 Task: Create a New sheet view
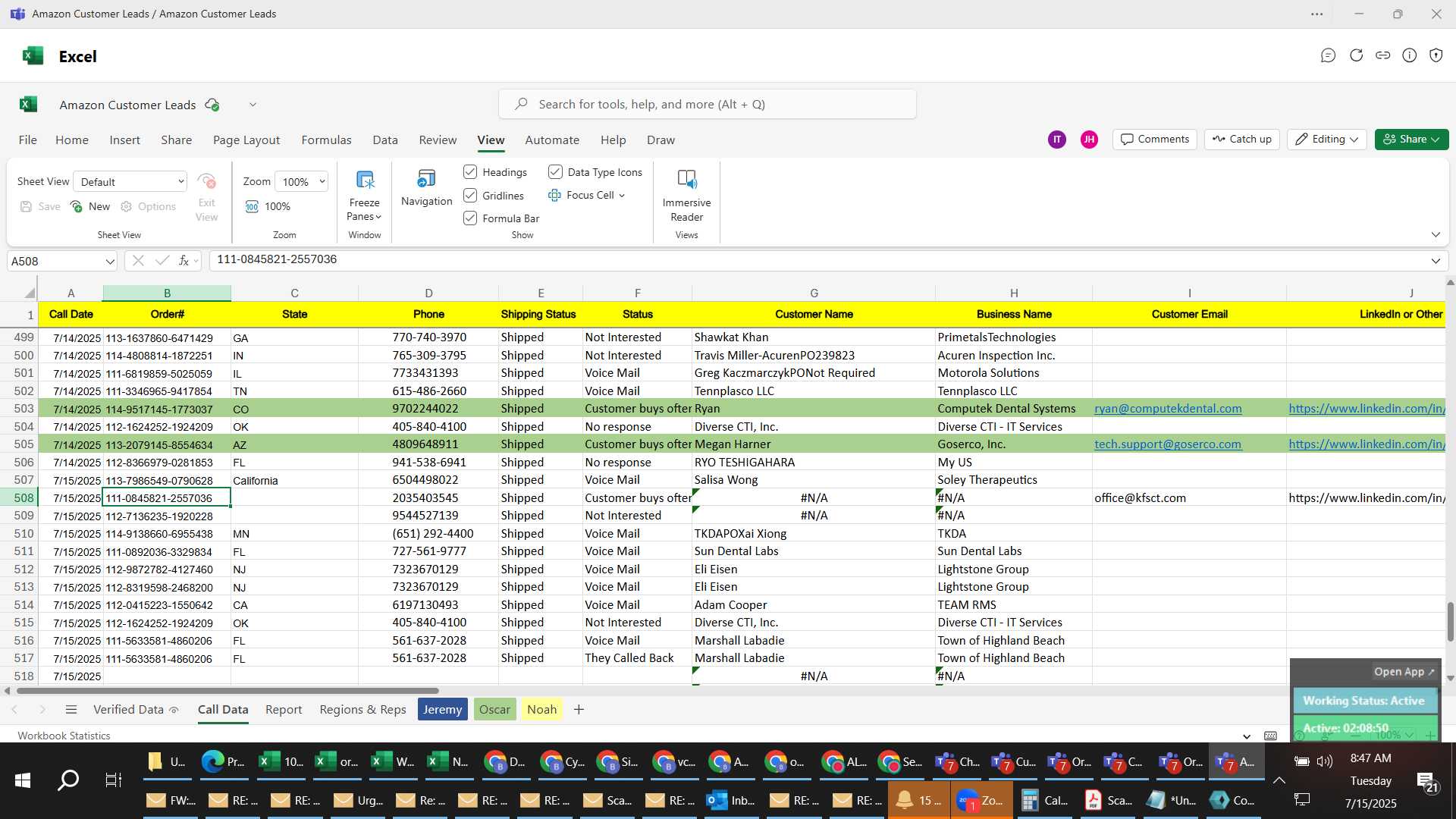click(90, 206)
